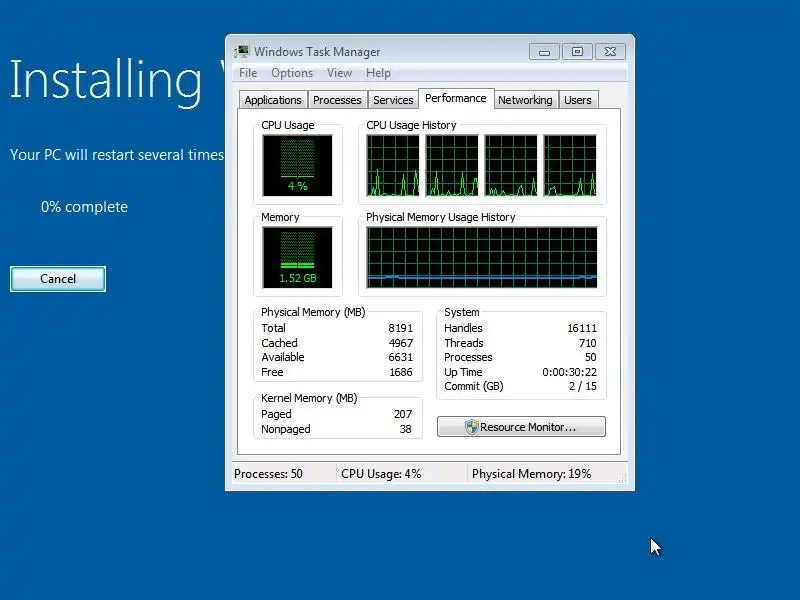Switch to the Services tab

click(393, 100)
